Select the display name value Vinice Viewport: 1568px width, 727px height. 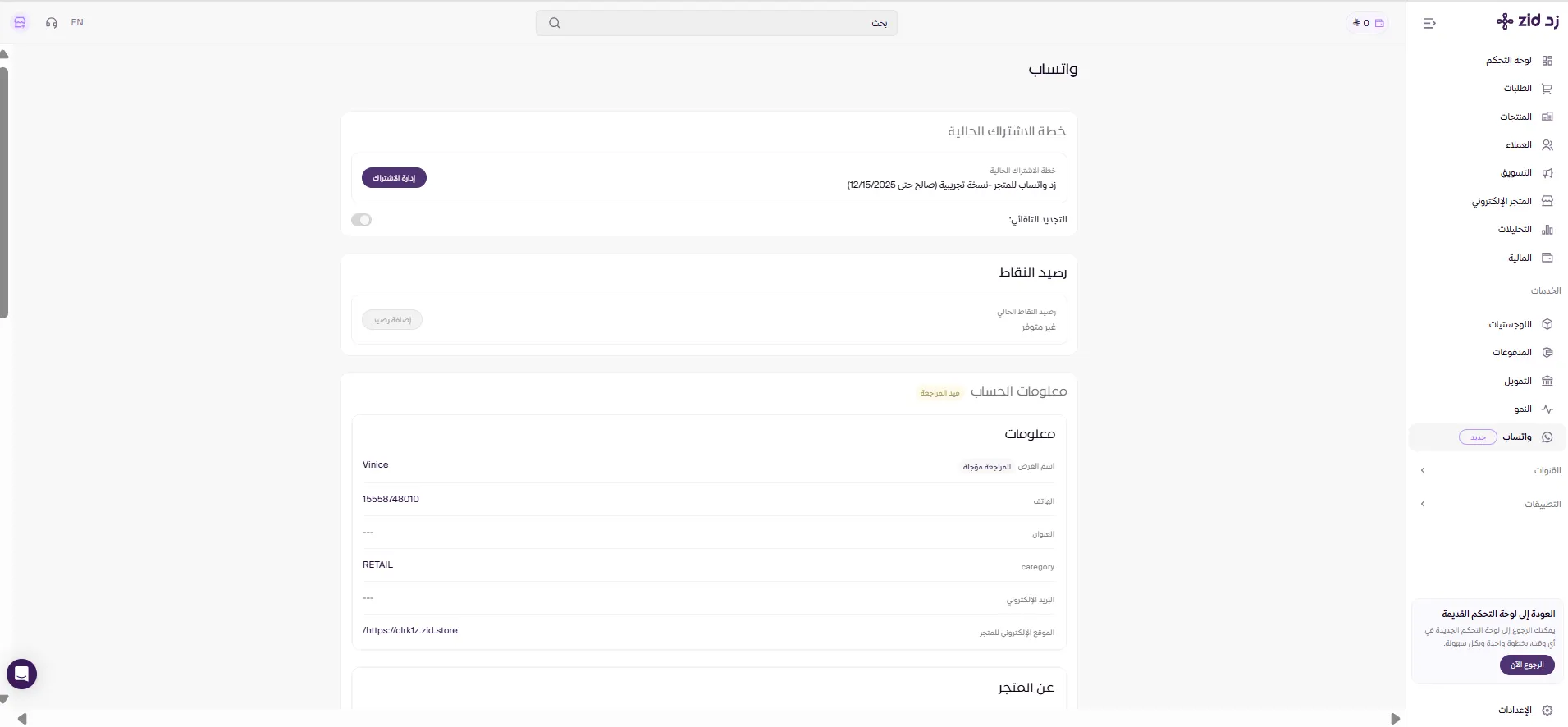376,464
